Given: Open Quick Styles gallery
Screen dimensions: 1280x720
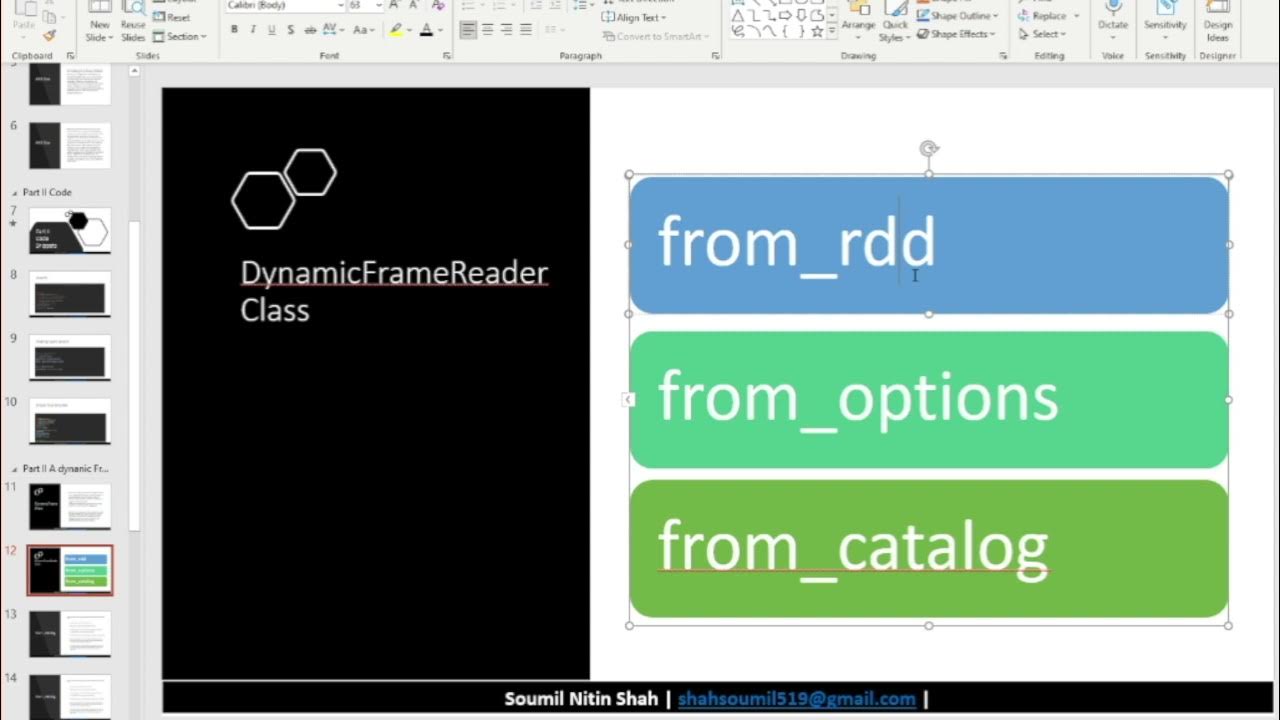Looking at the screenshot, I should [895, 22].
